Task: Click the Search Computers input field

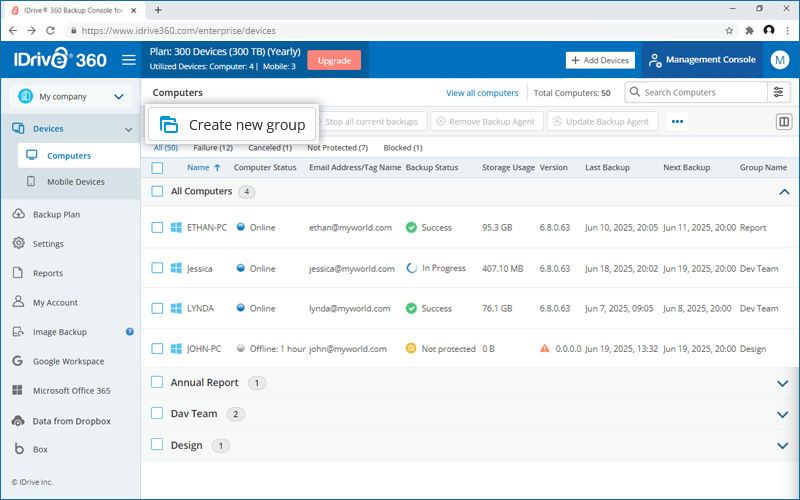Action: 696,92
